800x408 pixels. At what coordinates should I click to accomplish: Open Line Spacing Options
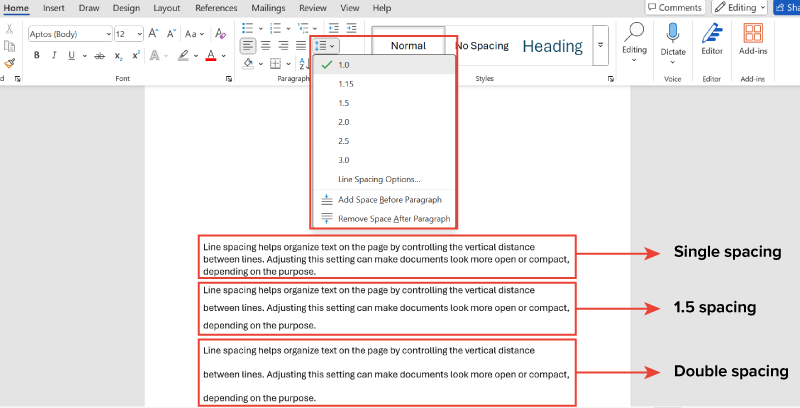[x=383, y=179]
